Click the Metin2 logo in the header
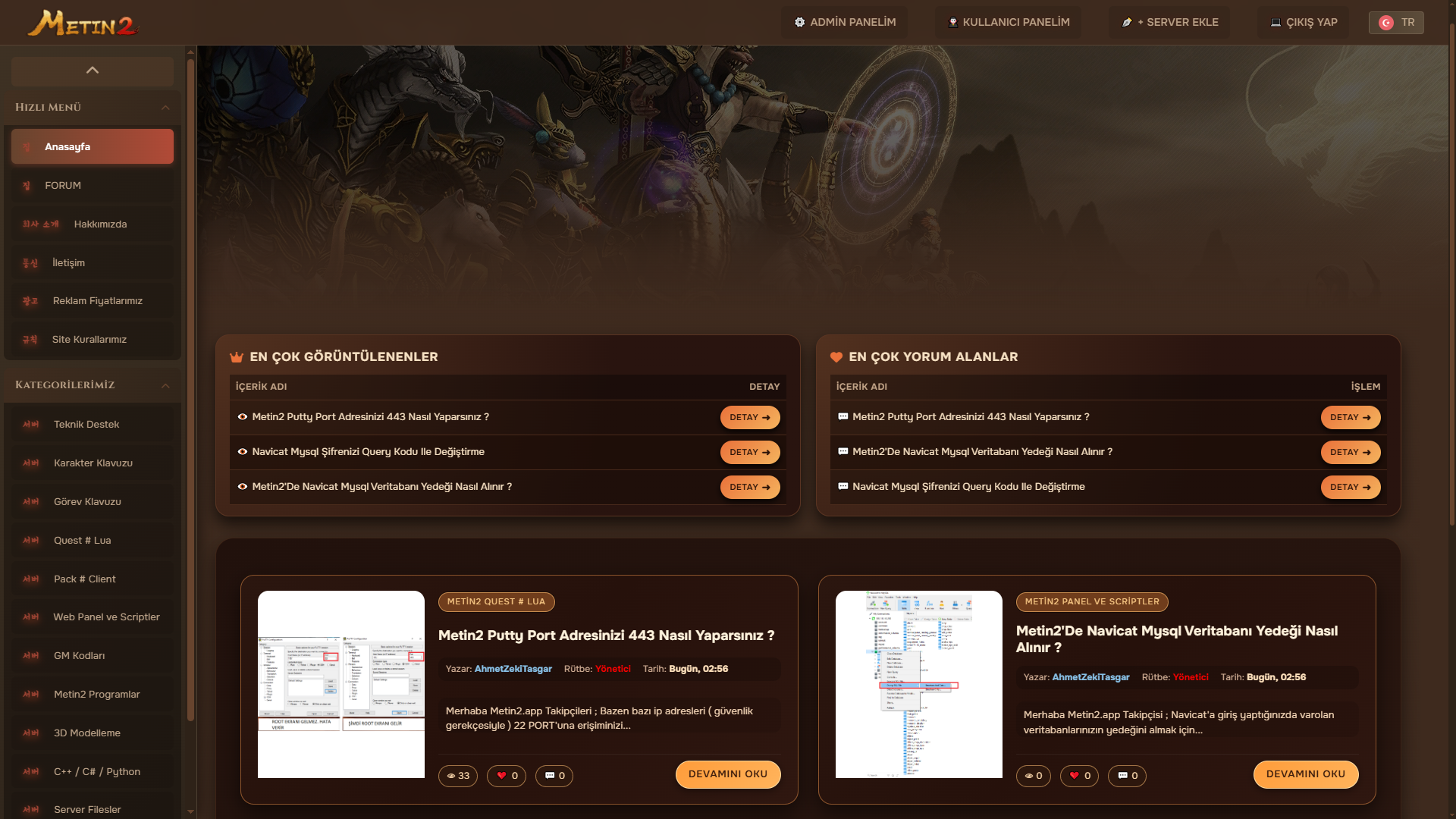The width and height of the screenshot is (1456, 819). click(83, 24)
